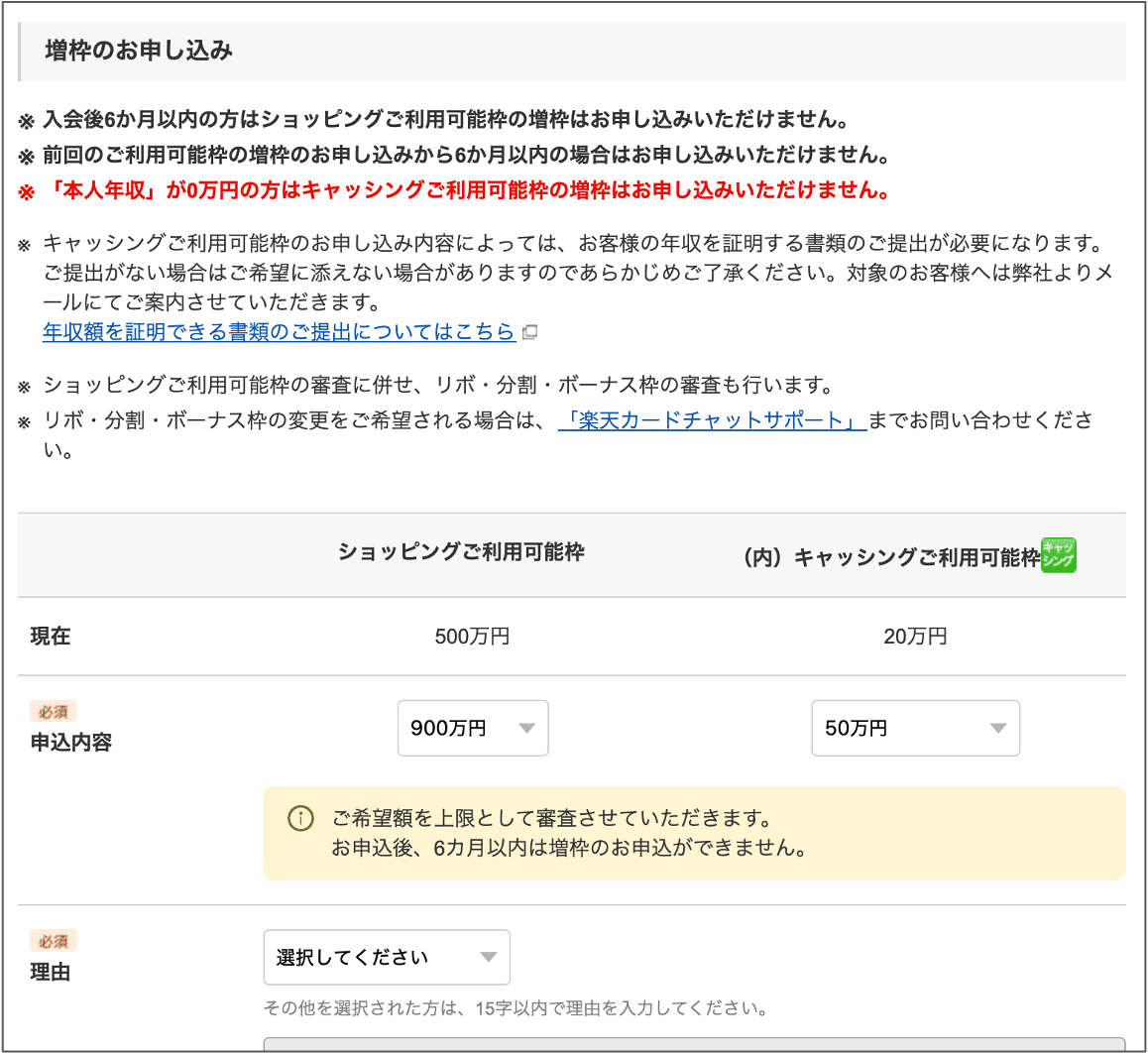Click the current 500万円 shopping limit value
Image resolution: width=1148 pixels, height=1053 pixels.
click(x=473, y=636)
